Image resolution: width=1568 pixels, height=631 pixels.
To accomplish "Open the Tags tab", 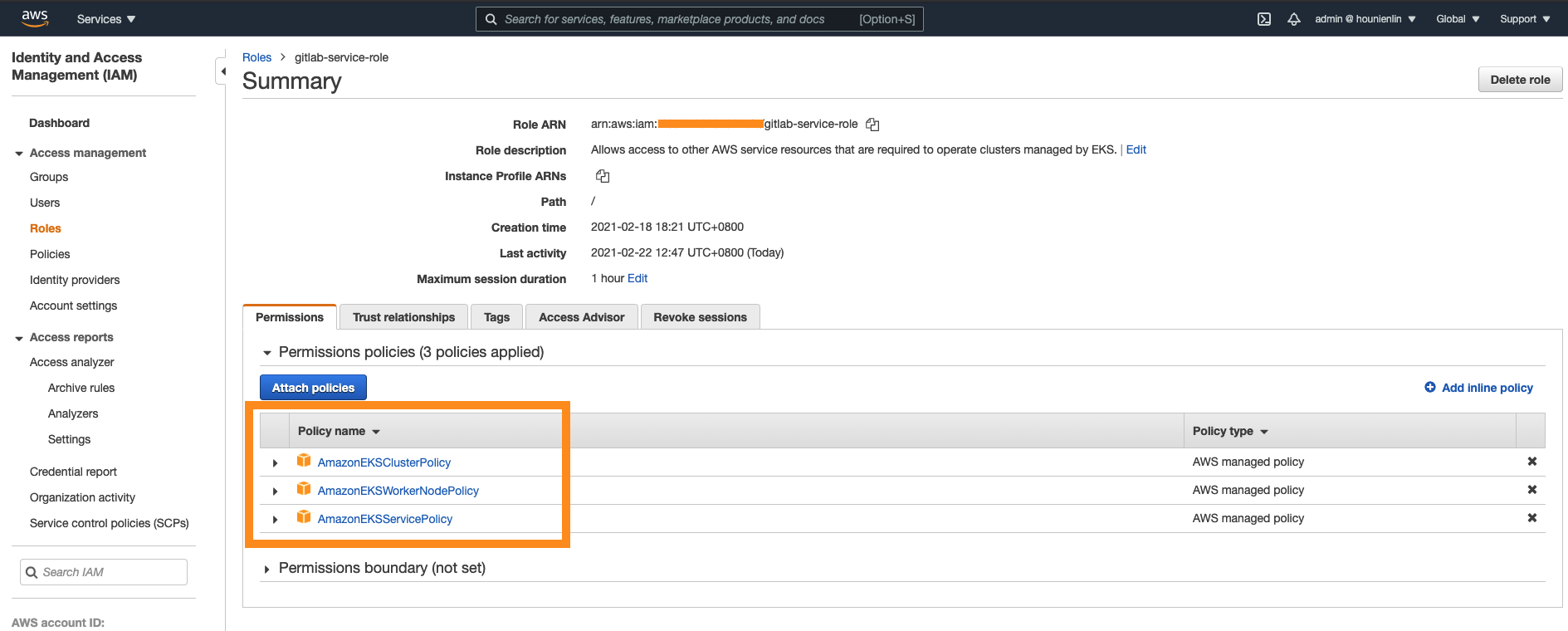I will coord(496,317).
